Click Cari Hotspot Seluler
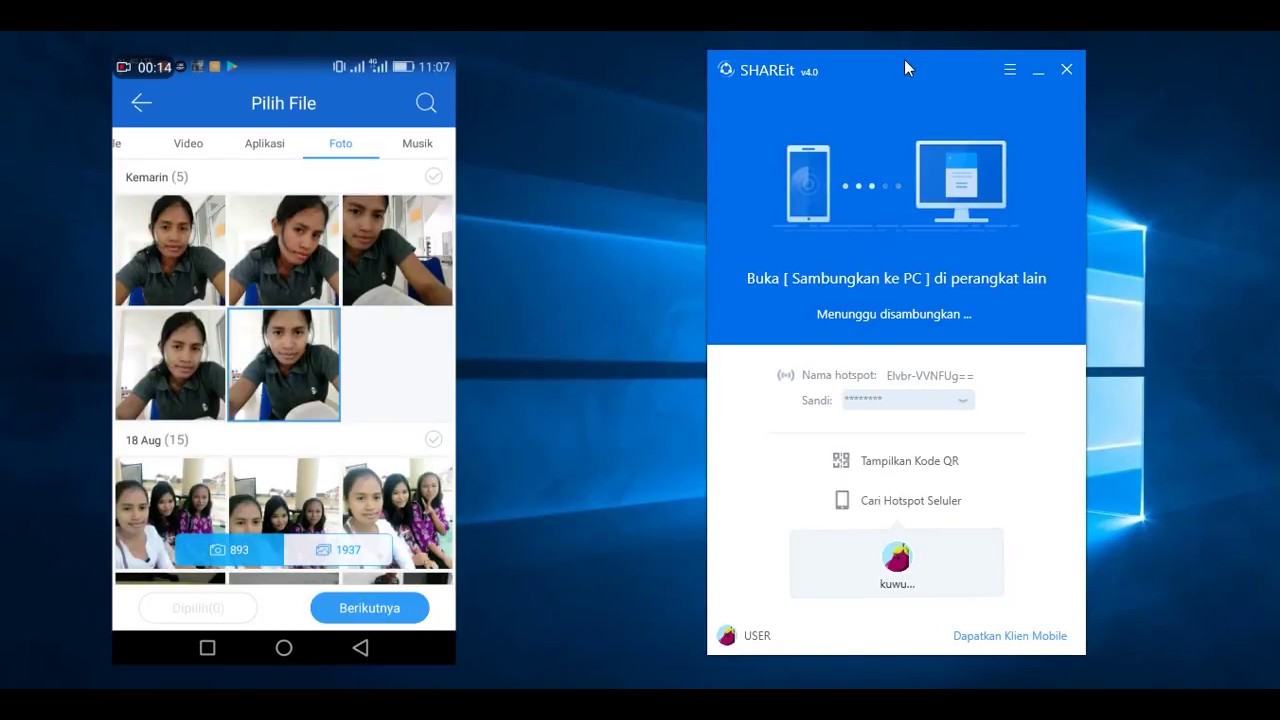Screen dimensions: 1280x720 [911, 501]
